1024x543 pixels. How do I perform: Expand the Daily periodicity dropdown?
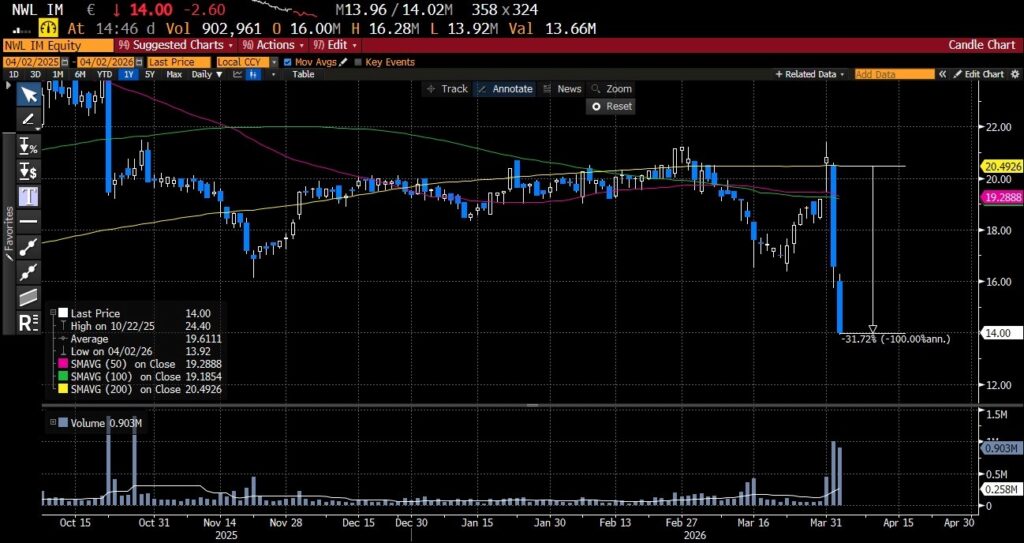point(206,74)
